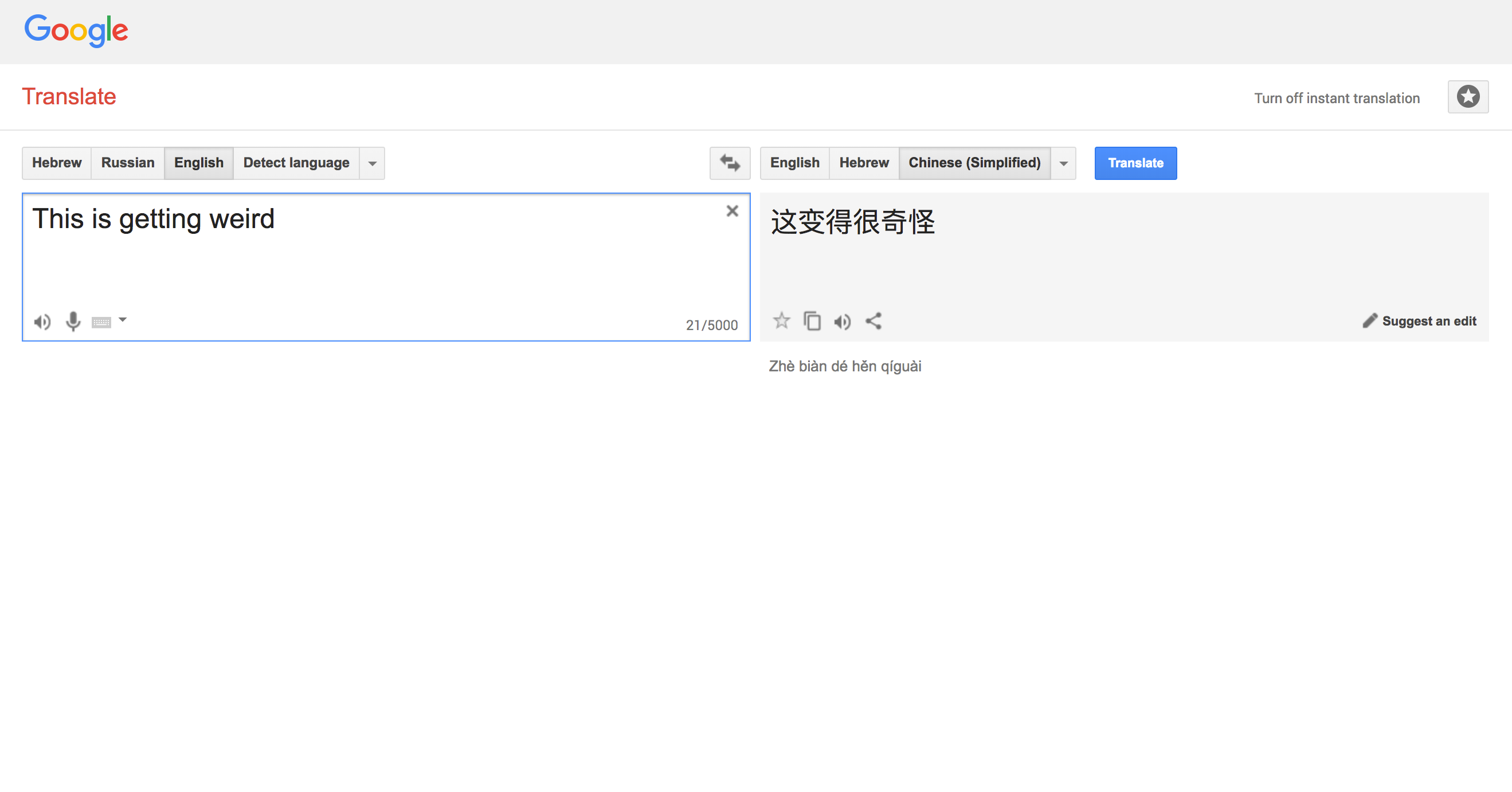Click the Google logo
Screen dimensions: 1512x792
[x=76, y=30]
